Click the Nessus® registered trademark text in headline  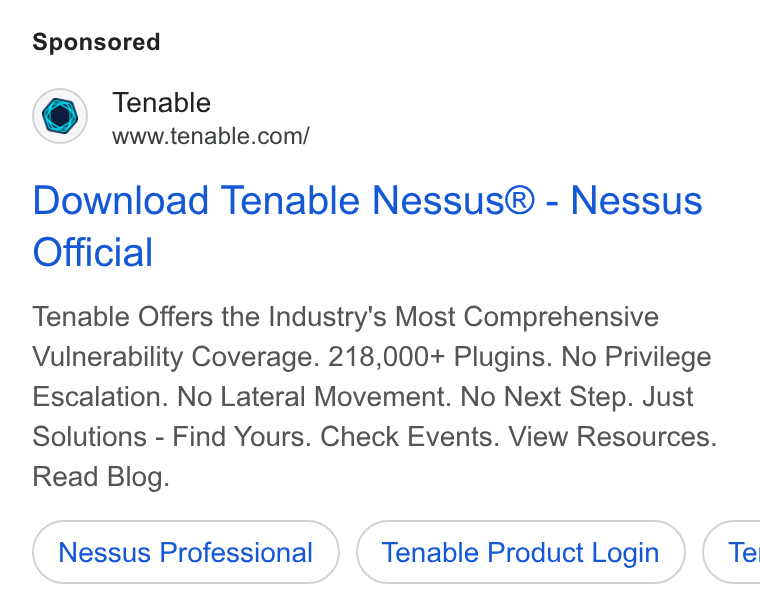453,201
